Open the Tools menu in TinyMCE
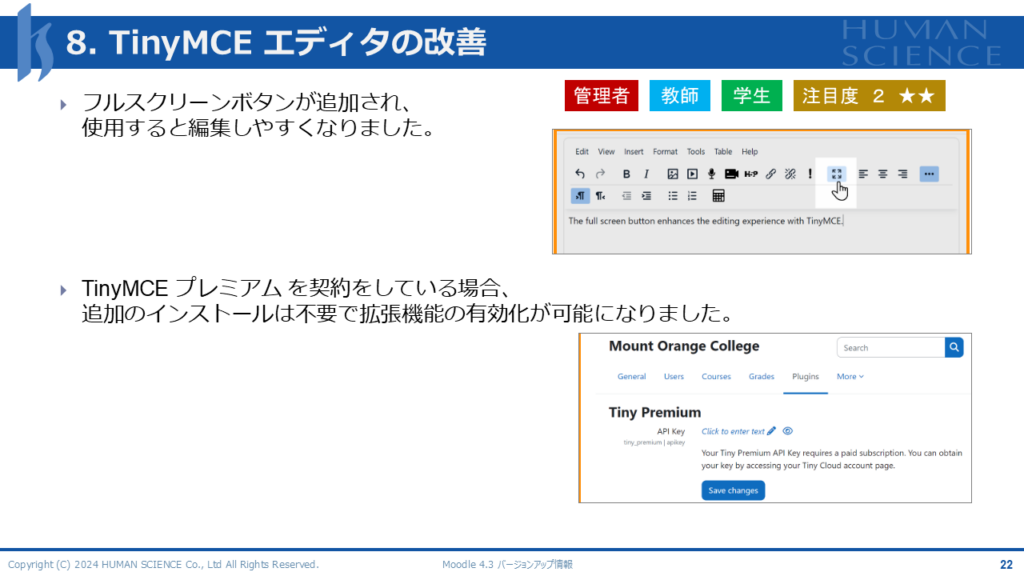 coord(696,152)
